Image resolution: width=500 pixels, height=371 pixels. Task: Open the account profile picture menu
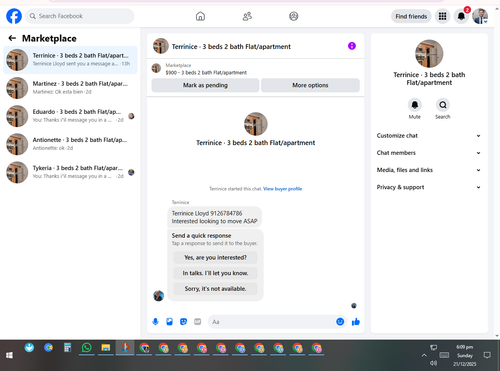(x=480, y=16)
